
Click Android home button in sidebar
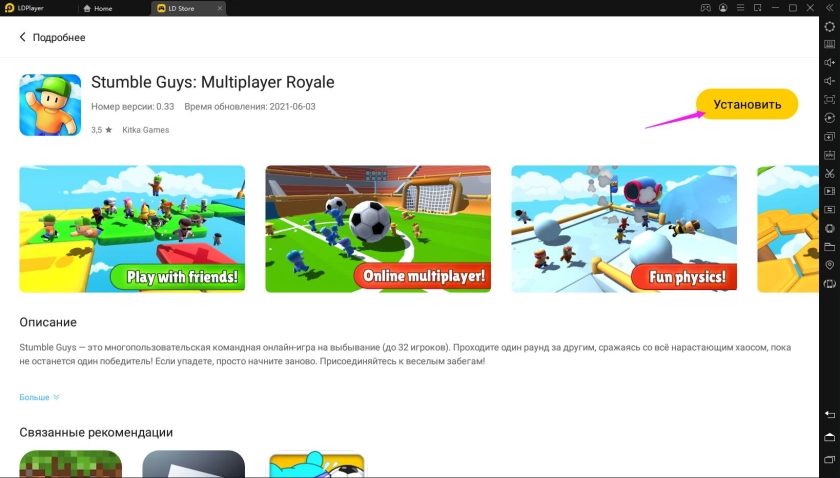point(829,437)
